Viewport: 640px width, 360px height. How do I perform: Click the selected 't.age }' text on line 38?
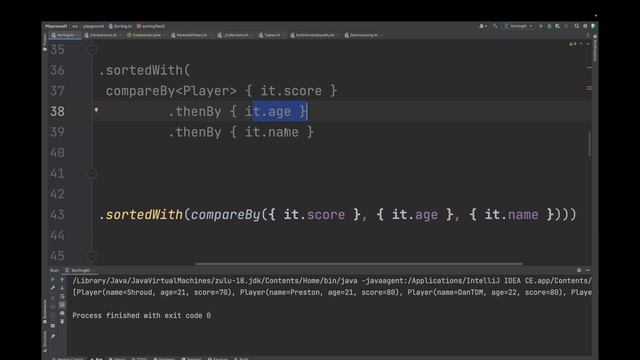[x=280, y=111]
